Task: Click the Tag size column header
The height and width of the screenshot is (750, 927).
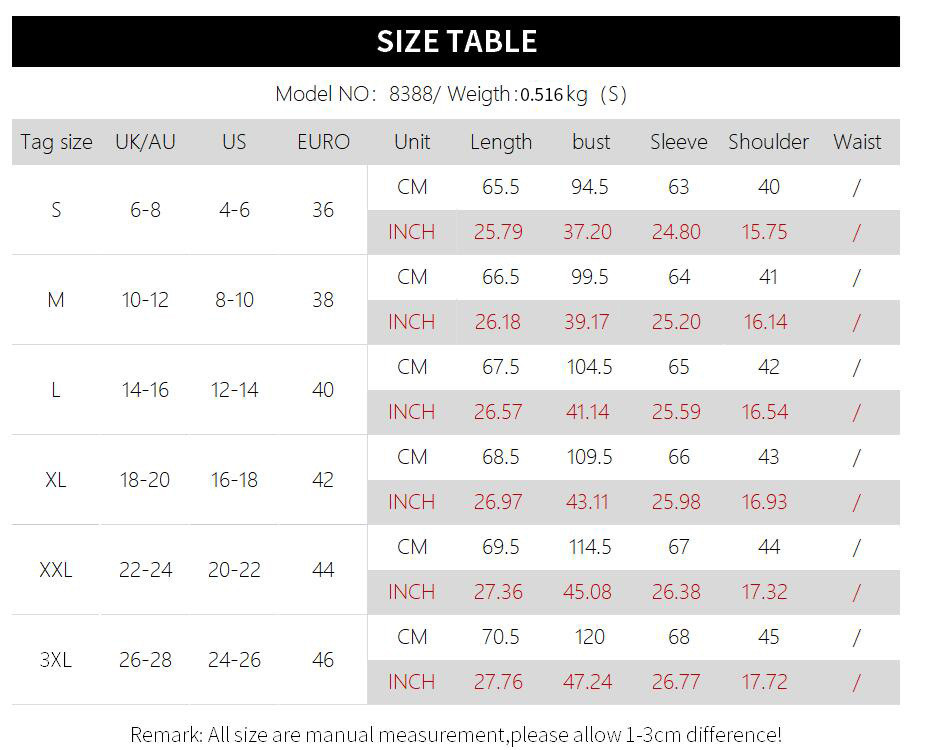Action: click(x=56, y=142)
